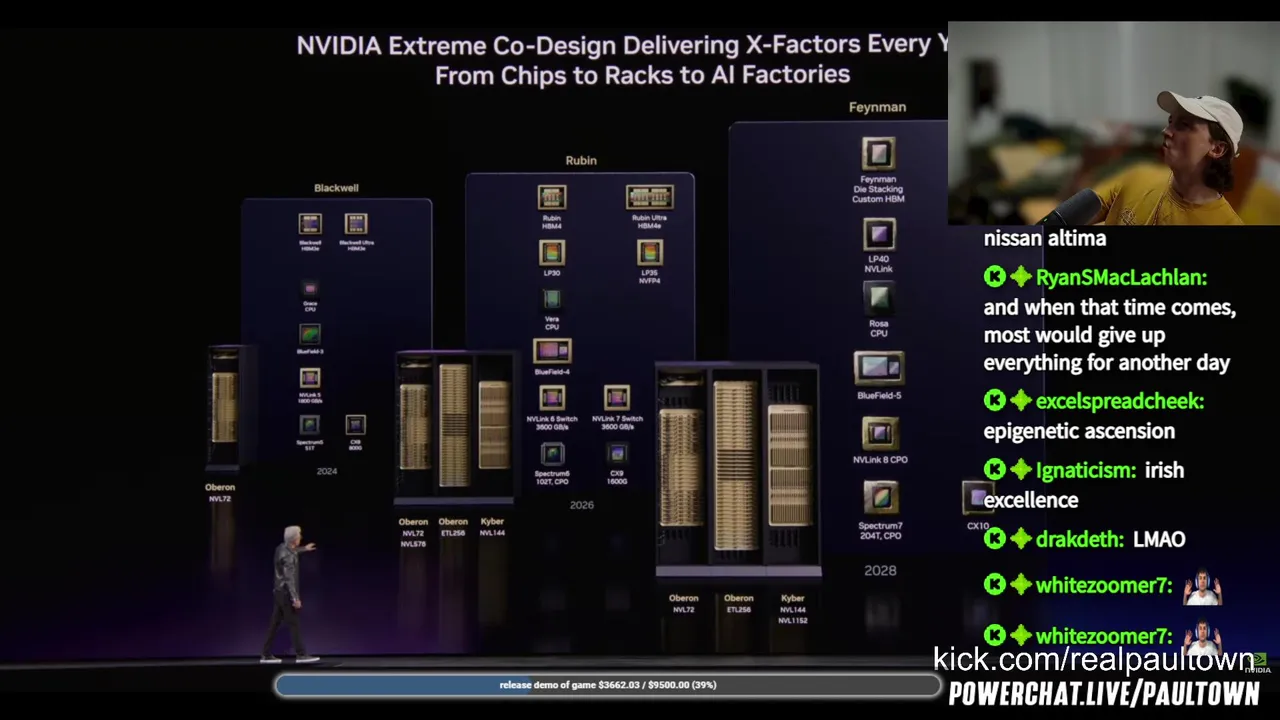Click the Blackwell Ultra HBM3e chip icon
Image resolution: width=1280 pixels, height=720 pixels.
[356, 224]
